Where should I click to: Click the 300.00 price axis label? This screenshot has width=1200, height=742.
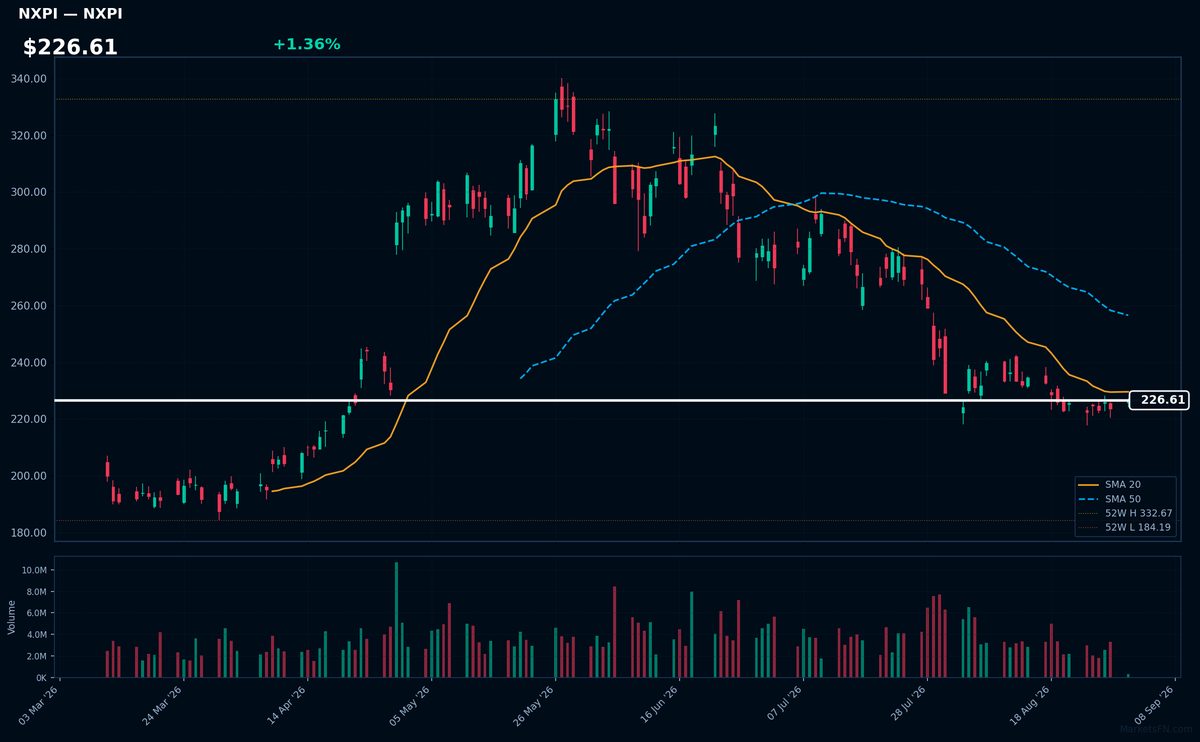pyautogui.click(x=29, y=192)
